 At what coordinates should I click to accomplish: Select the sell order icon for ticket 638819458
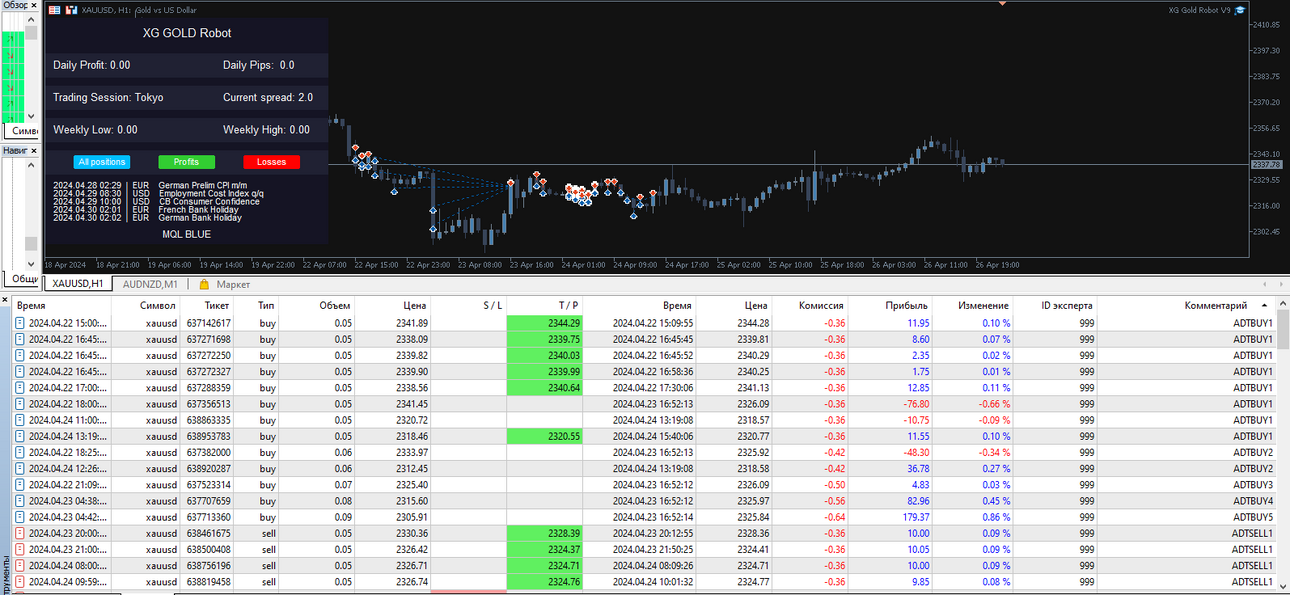click(20, 581)
